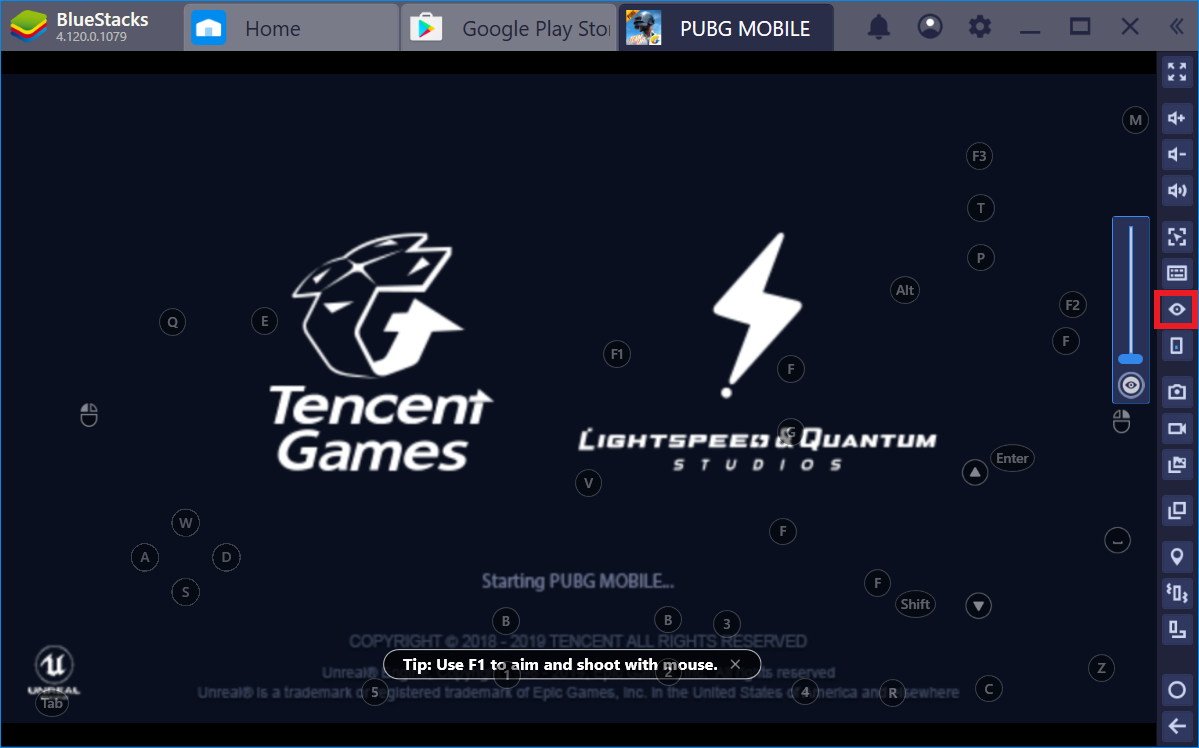Click the T key overlay
Image resolution: width=1199 pixels, height=748 pixels.
point(980,208)
